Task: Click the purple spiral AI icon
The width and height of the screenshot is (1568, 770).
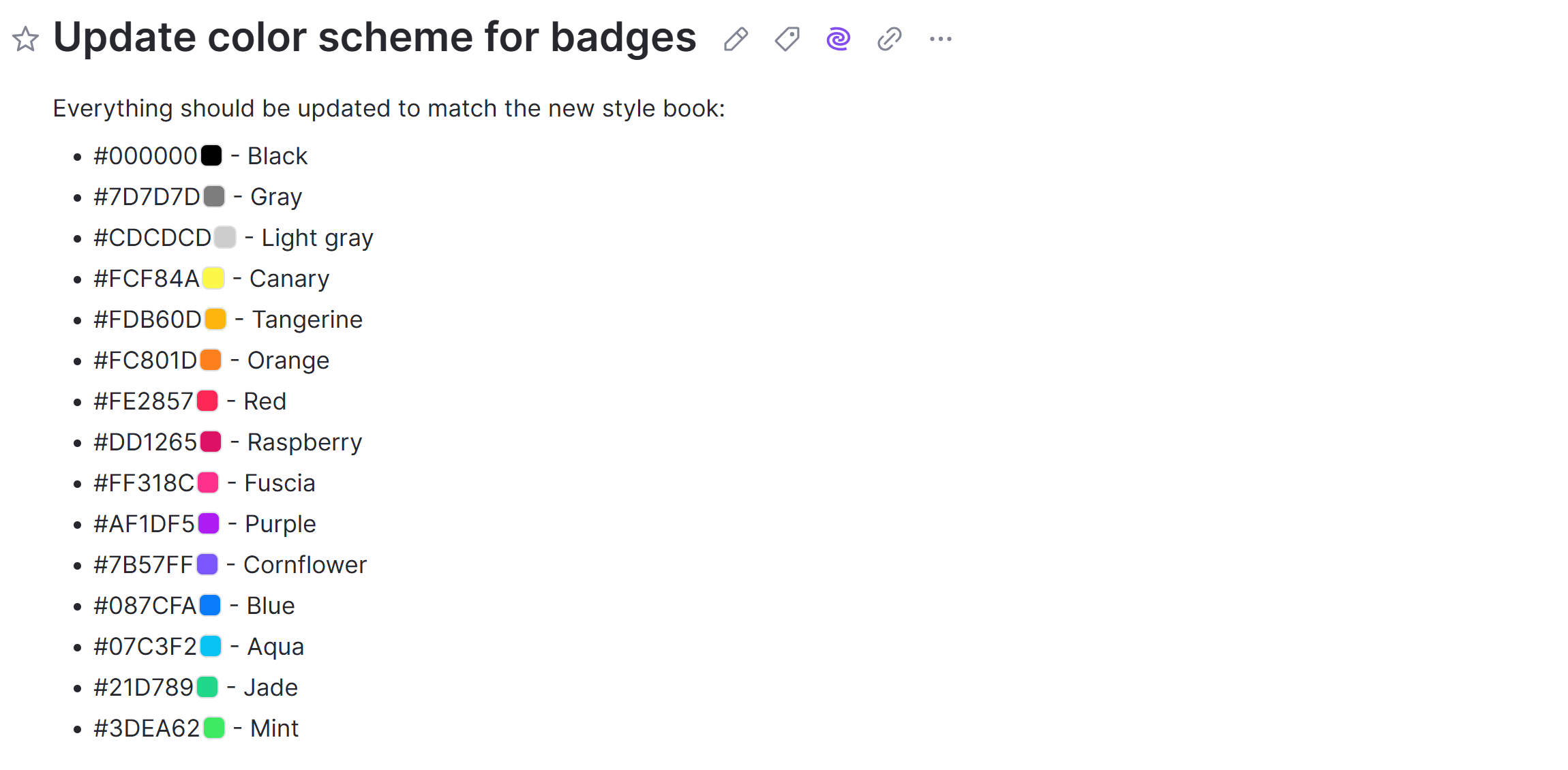Action: (x=838, y=39)
